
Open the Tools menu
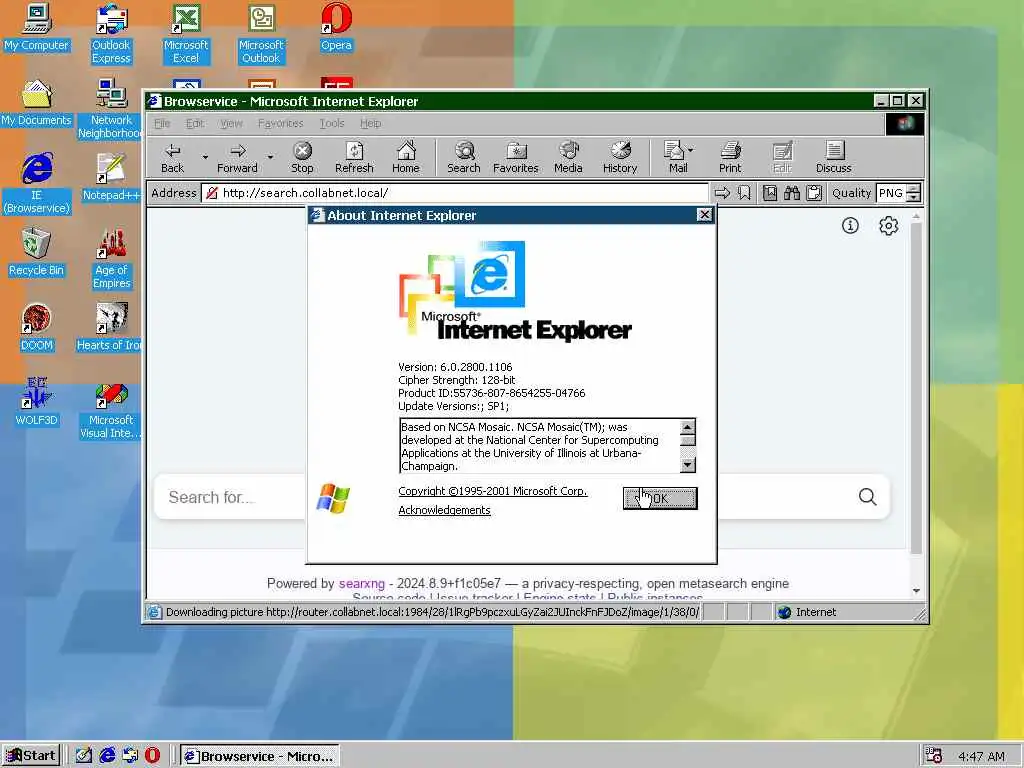point(332,123)
